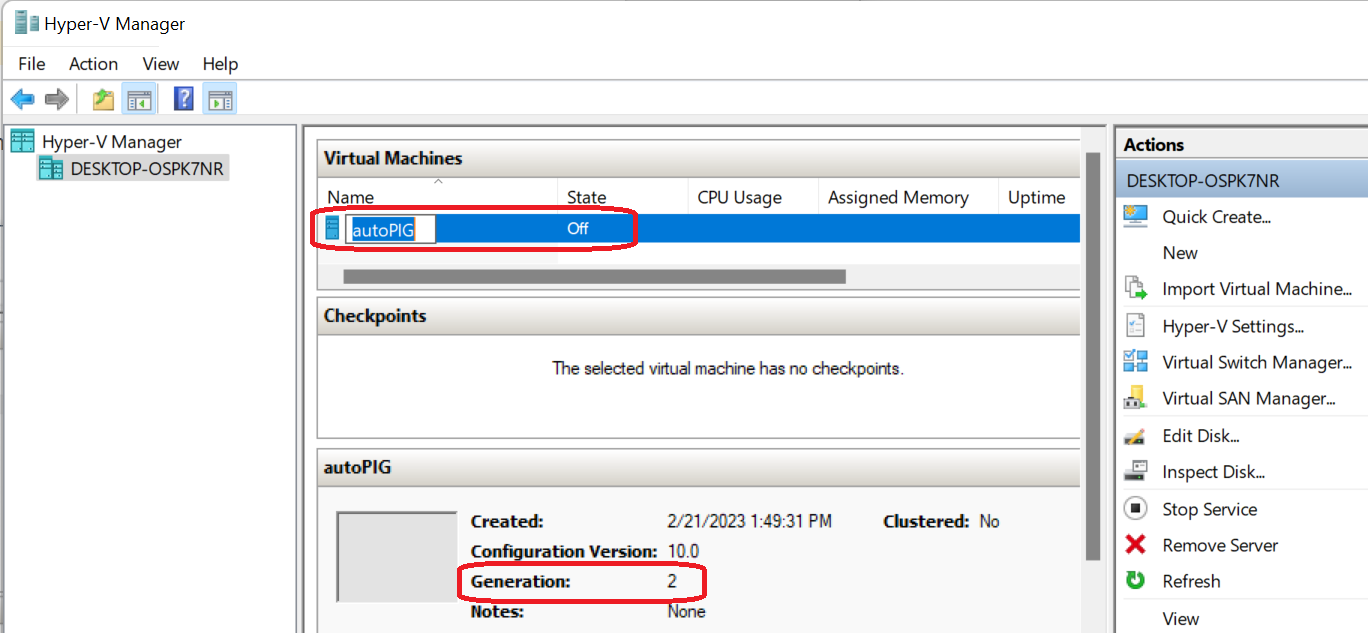
Task: Click the DESKTOP-OSPK7NR Actions section header
Action: (1242, 181)
